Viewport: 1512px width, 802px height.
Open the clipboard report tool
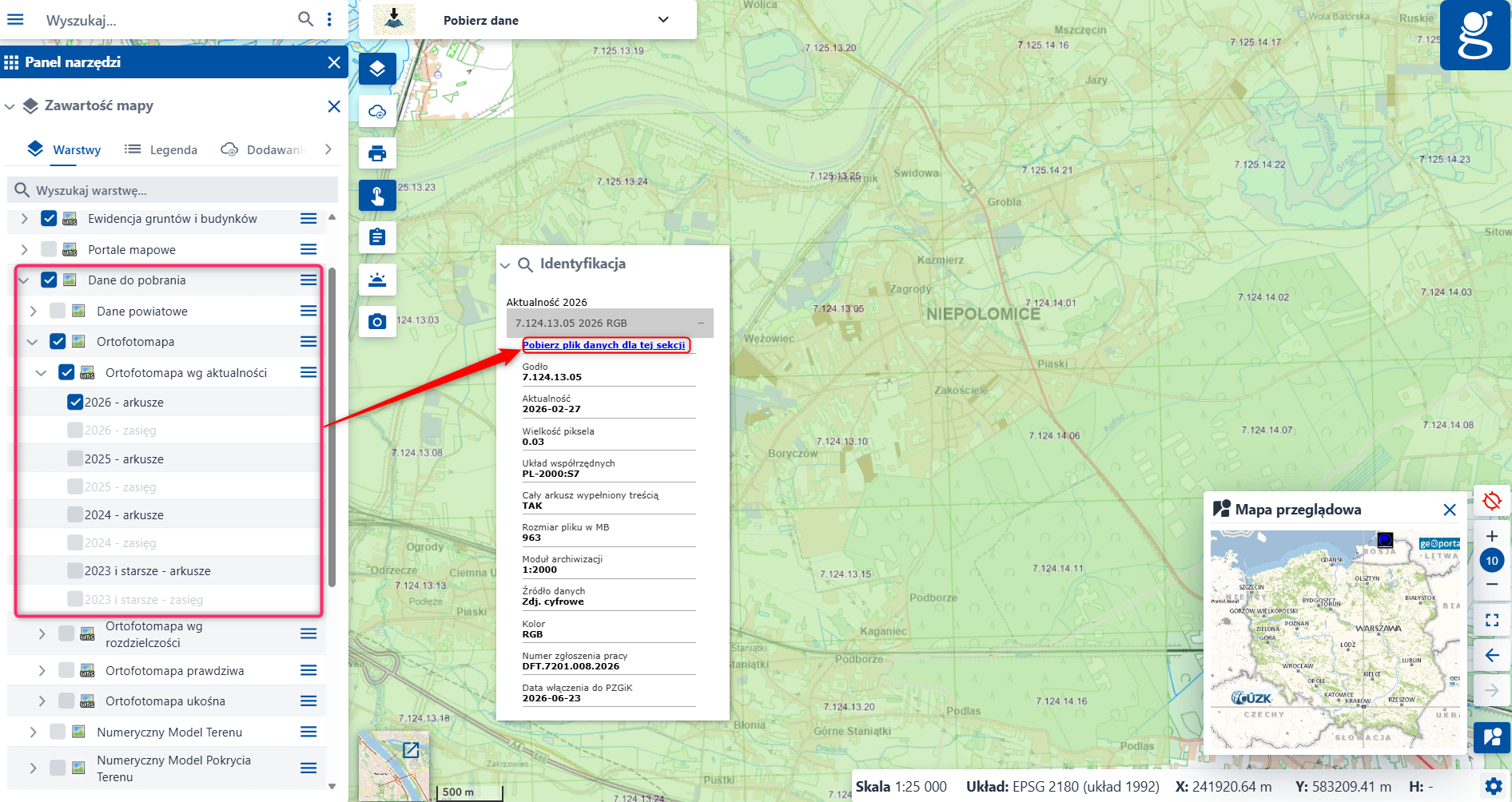click(377, 237)
